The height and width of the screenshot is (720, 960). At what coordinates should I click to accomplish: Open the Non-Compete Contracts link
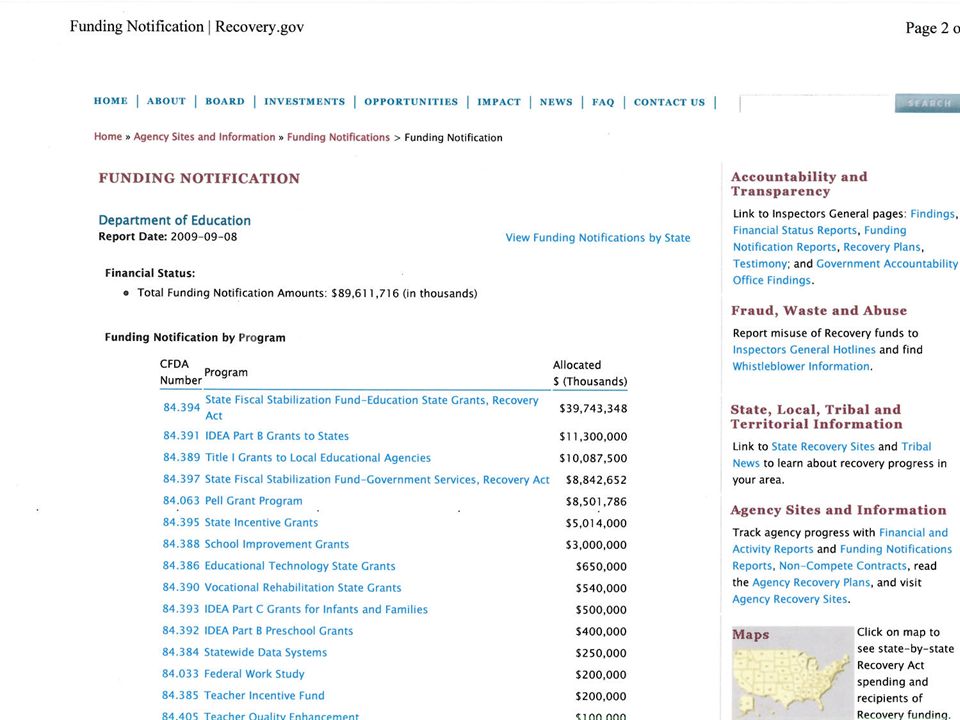(x=842, y=566)
